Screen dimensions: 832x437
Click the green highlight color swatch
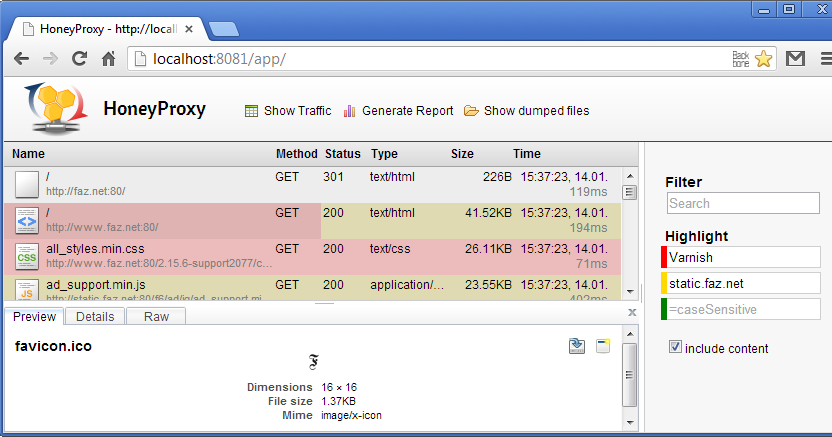coord(663,309)
